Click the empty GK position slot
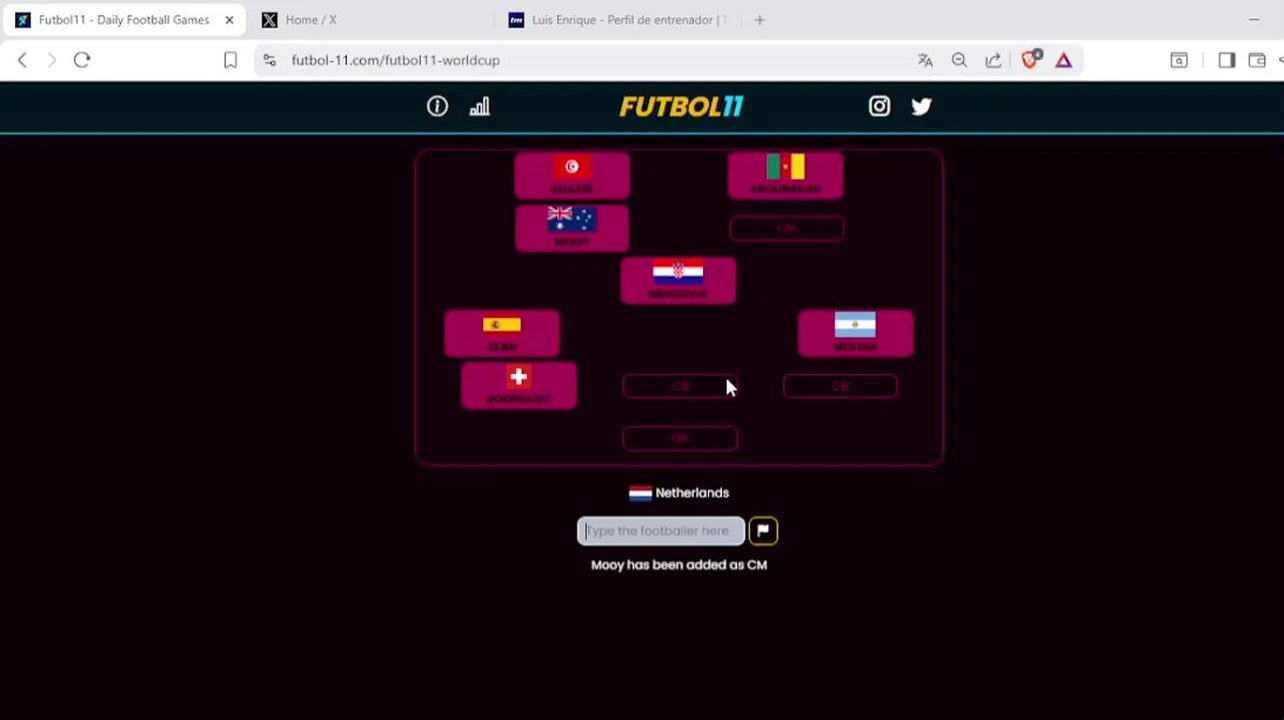Image resolution: width=1284 pixels, height=720 pixels. pos(680,438)
